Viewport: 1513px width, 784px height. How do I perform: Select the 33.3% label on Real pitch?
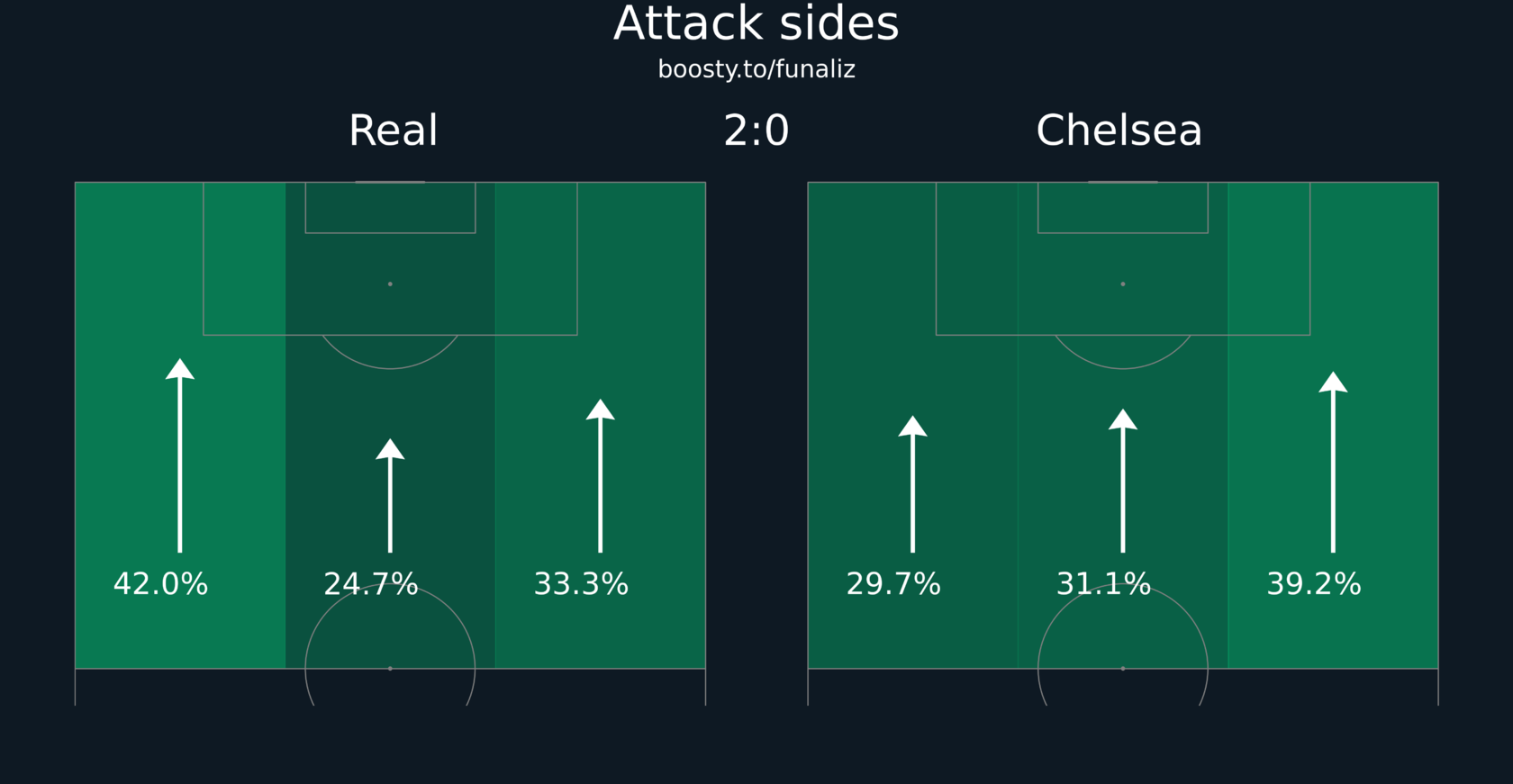pyautogui.click(x=581, y=584)
